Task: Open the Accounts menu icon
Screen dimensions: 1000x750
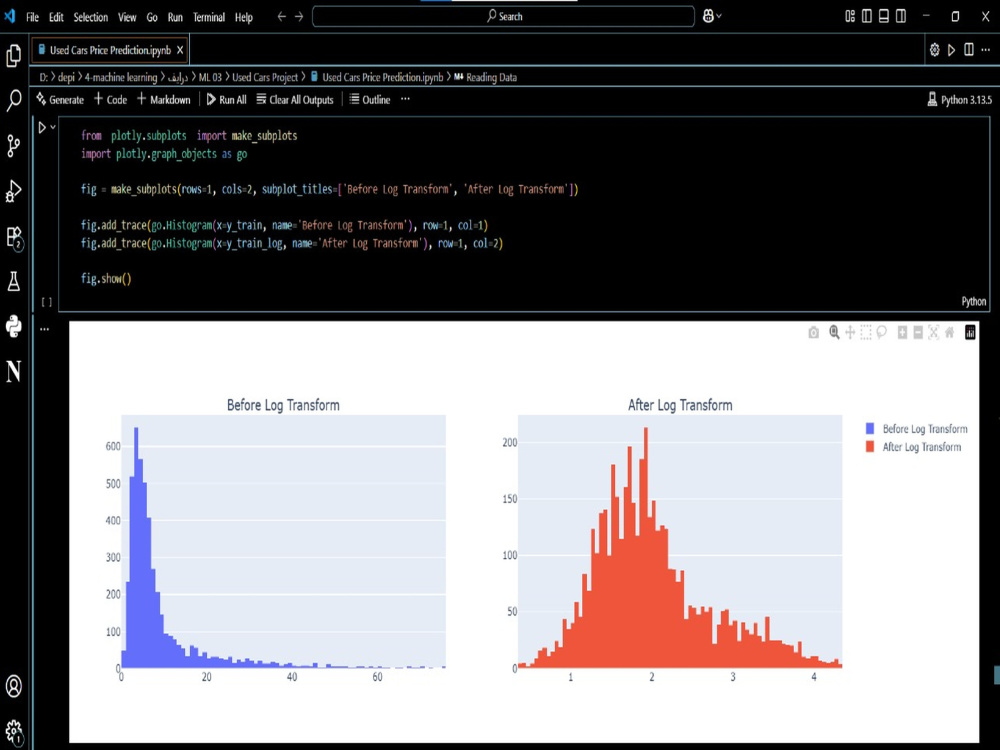Action: coord(13,686)
